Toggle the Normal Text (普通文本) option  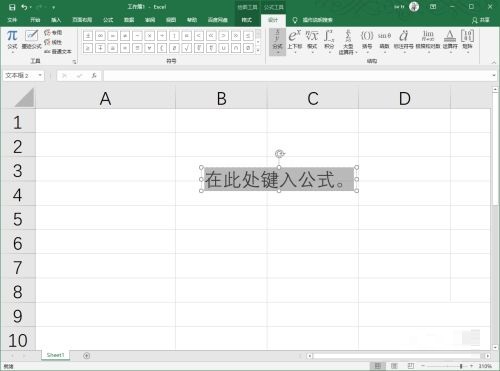pos(58,52)
